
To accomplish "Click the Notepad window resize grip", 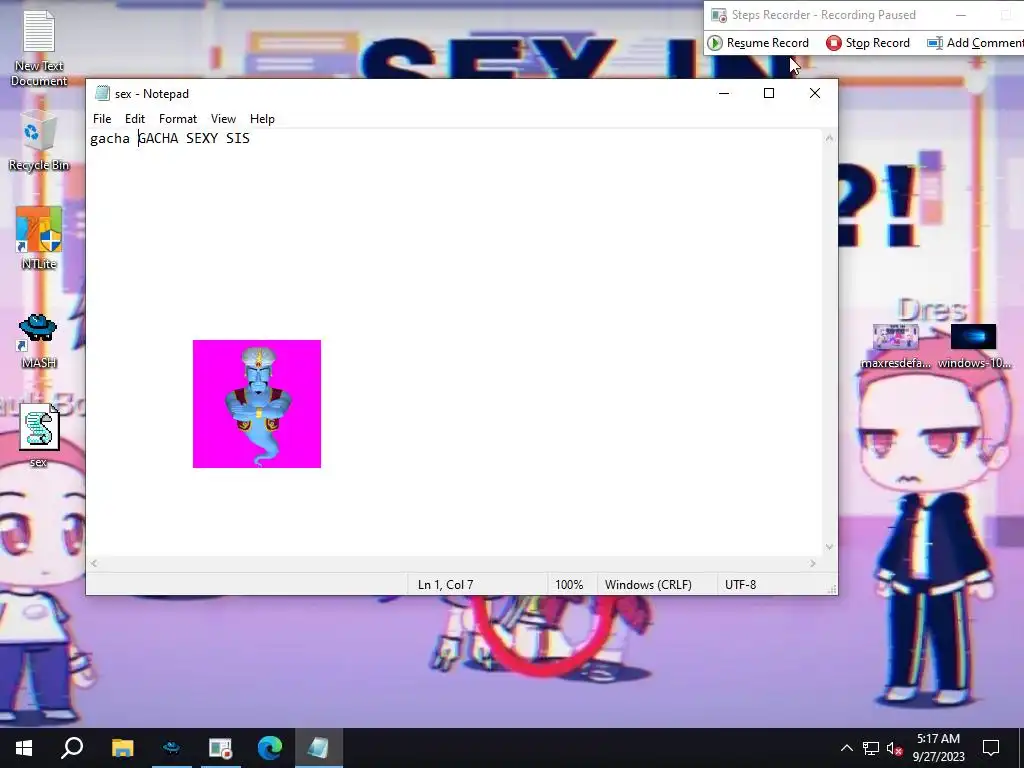I will 831,589.
